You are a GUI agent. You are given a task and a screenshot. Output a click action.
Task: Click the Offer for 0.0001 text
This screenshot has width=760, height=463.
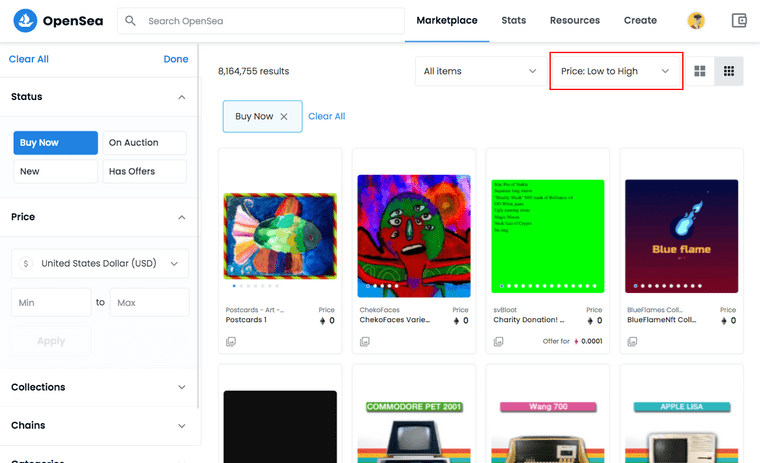tap(572, 341)
